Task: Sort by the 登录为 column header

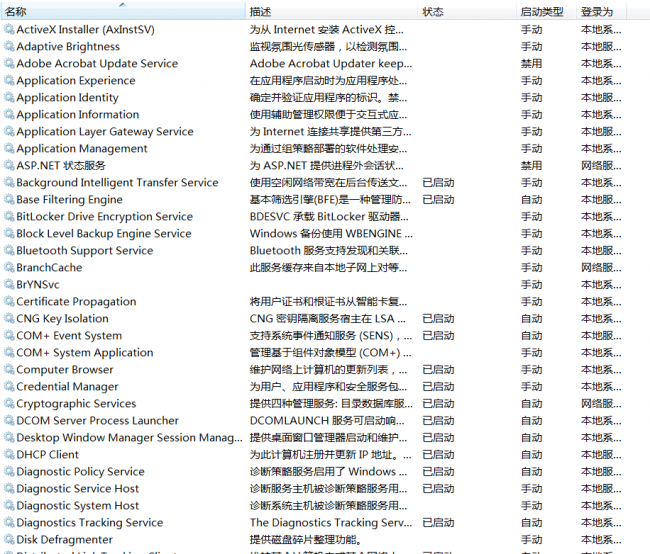Action: (601, 12)
